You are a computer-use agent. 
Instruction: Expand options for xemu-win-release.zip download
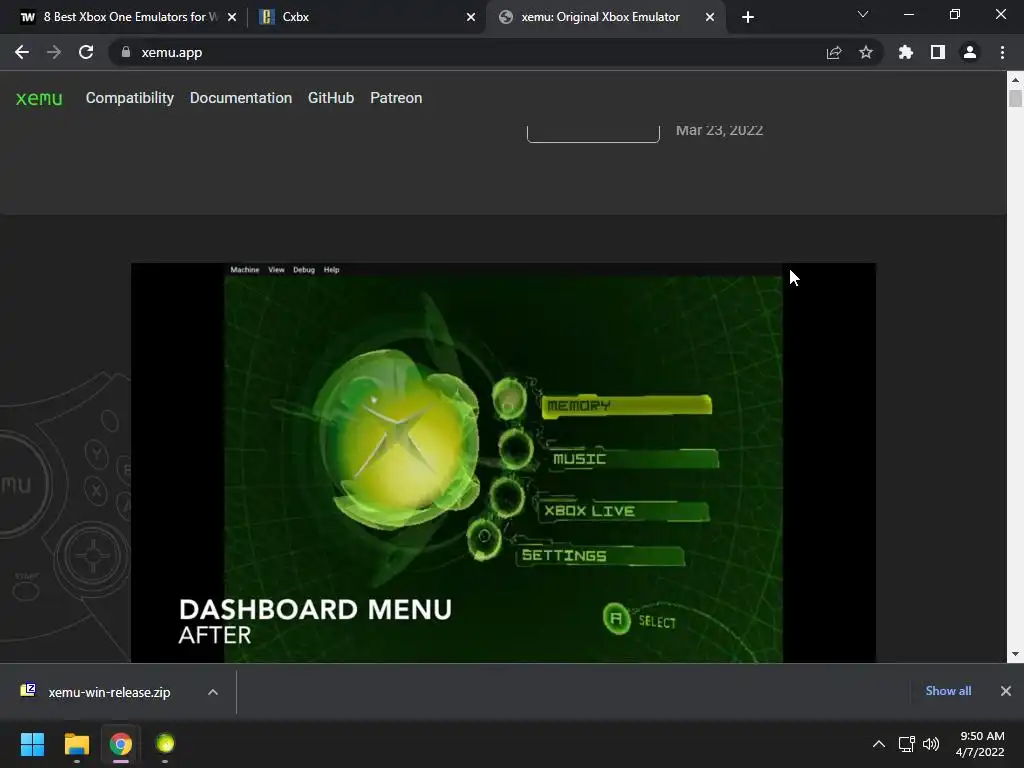point(213,692)
